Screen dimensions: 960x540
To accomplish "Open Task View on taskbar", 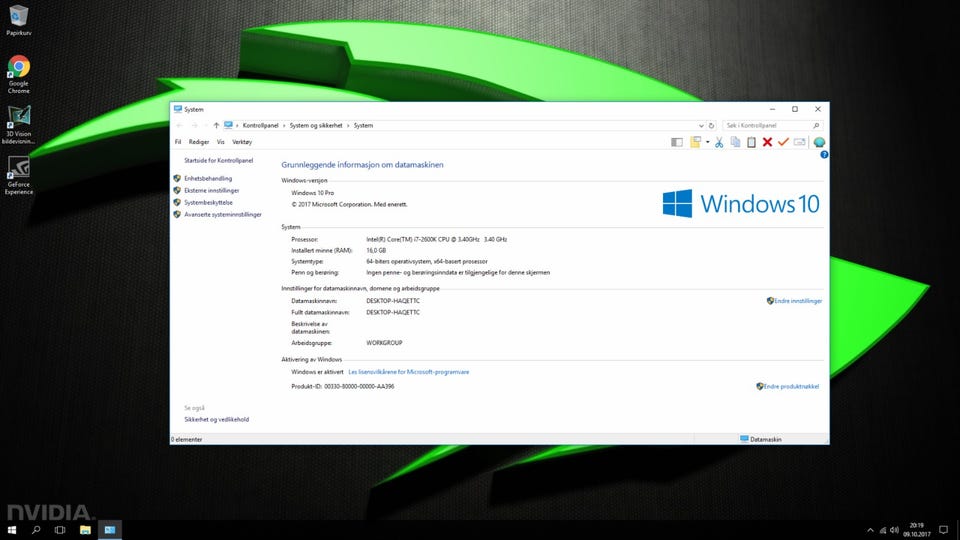I will (x=60, y=530).
